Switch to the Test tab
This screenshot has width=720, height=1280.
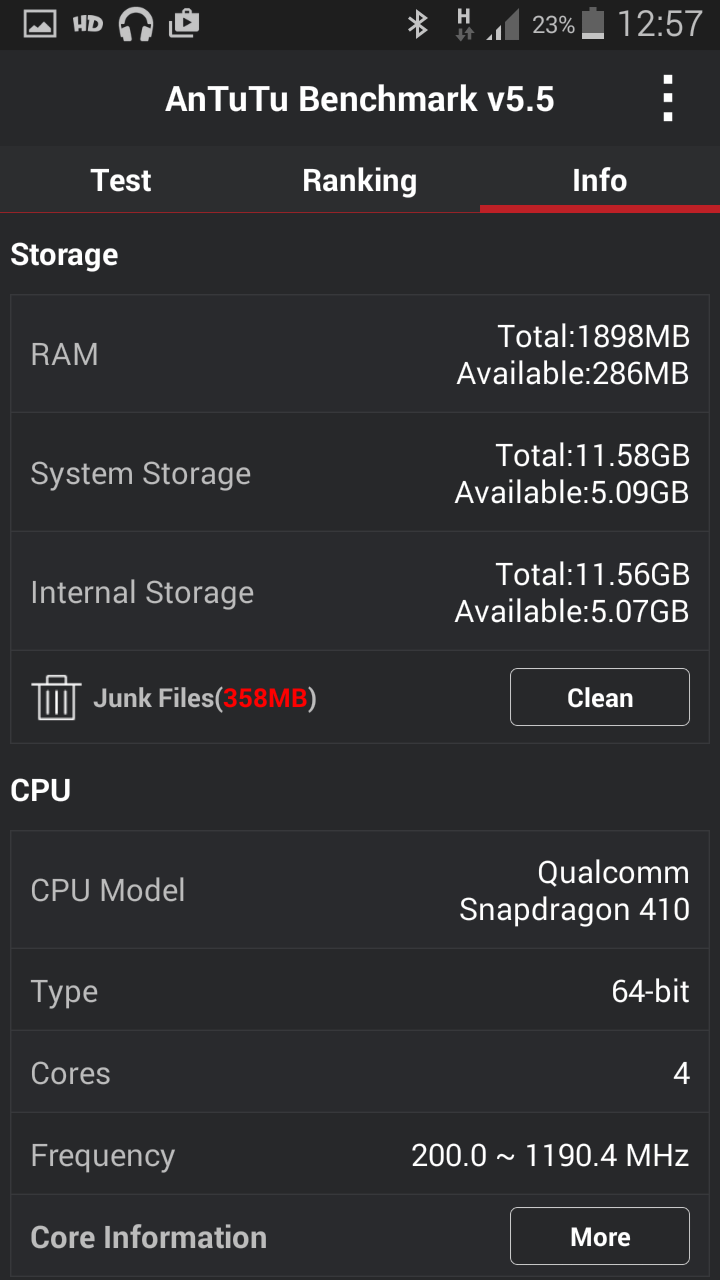tap(120, 181)
